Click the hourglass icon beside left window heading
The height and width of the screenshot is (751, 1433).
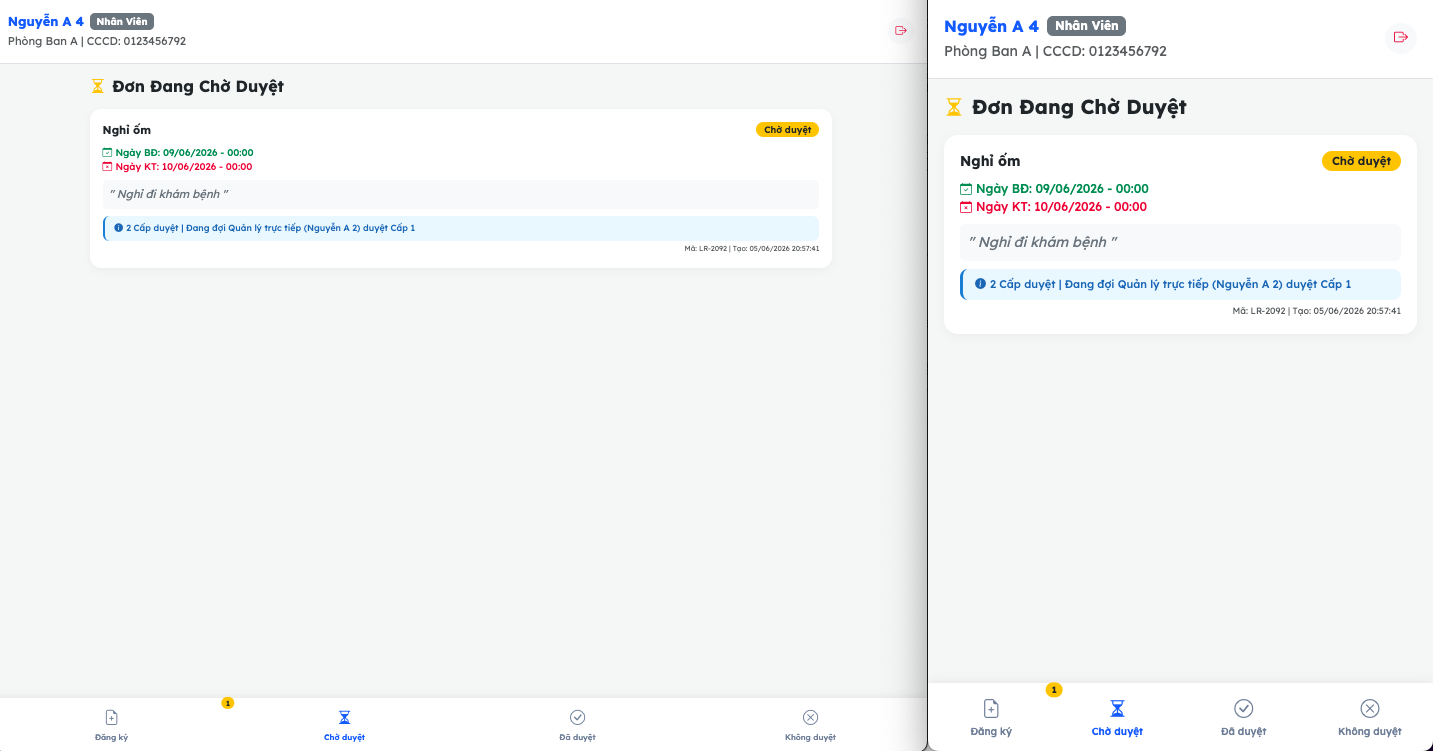pos(98,87)
